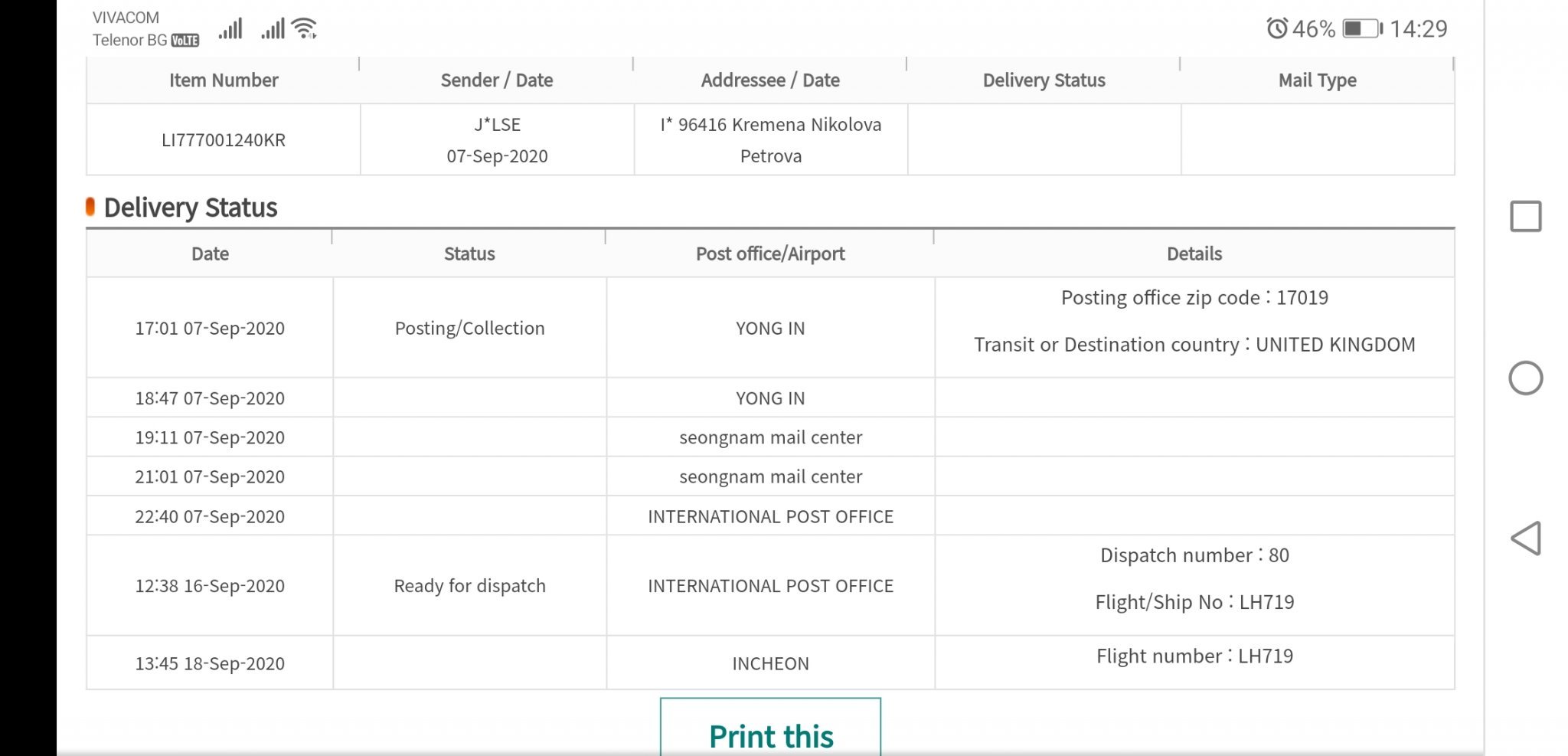The height and width of the screenshot is (756, 1568).
Task: Tap the VoLTE status badge
Action: pos(185,41)
